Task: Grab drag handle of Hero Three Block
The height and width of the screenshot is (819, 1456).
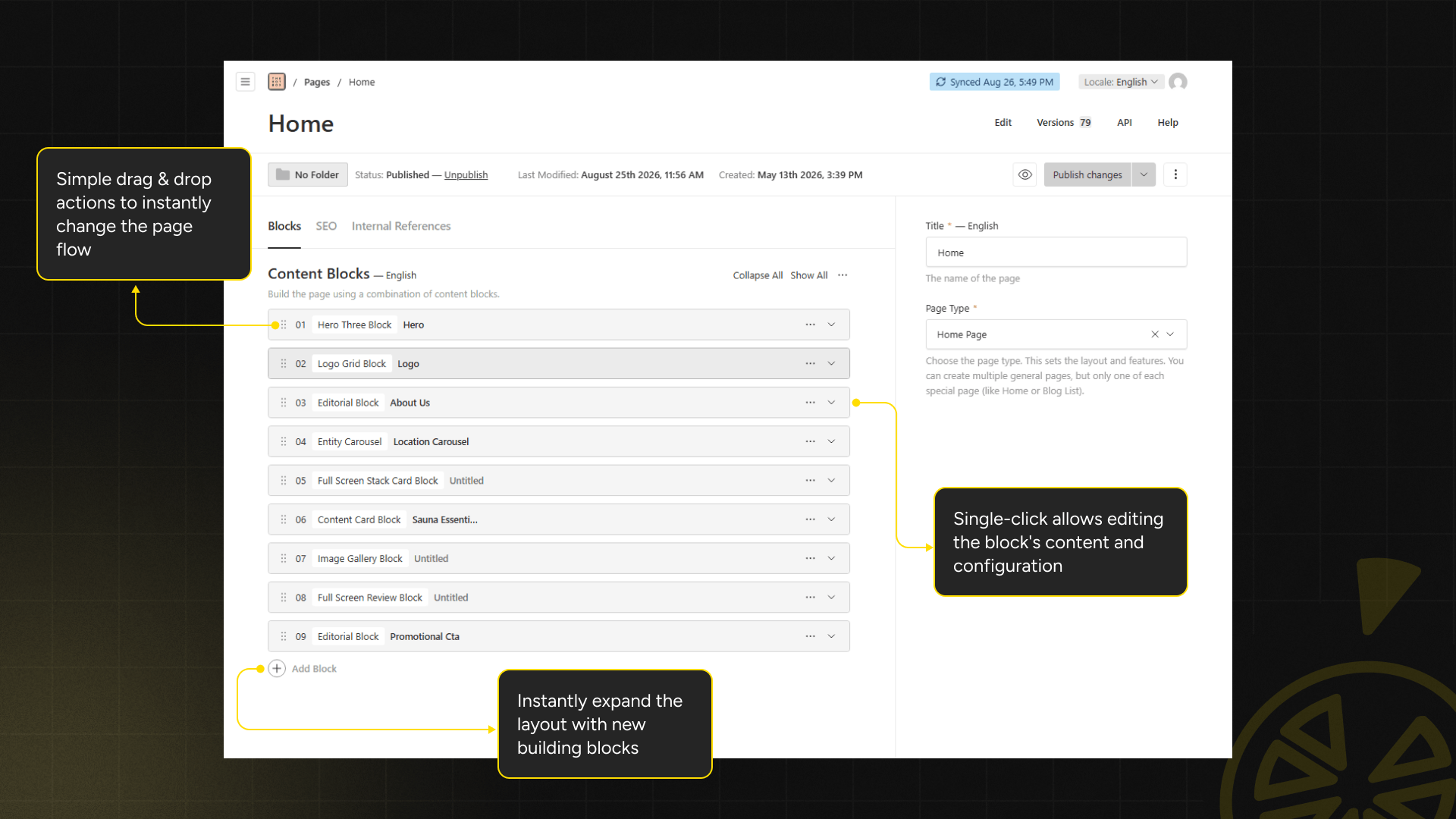Action: (284, 325)
